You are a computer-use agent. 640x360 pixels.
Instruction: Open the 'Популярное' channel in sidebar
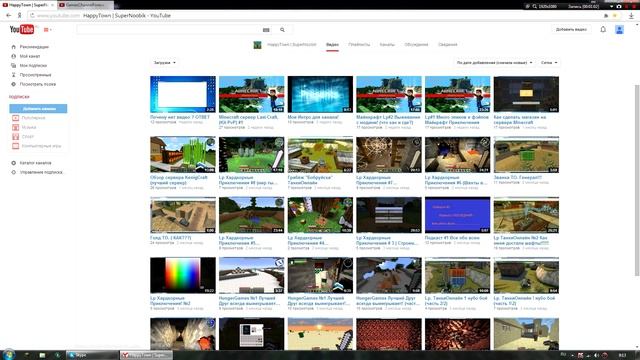coord(33,118)
